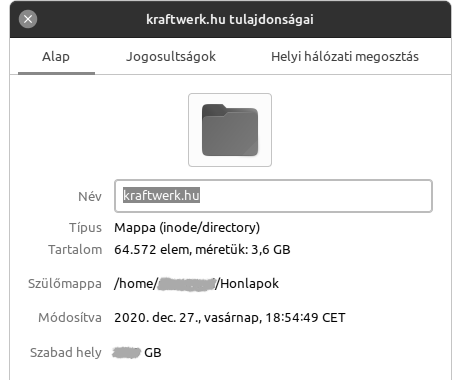Click the Szülőmappa label
The height and width of the screenshot is (380, 461).
[x=65, y=284]
